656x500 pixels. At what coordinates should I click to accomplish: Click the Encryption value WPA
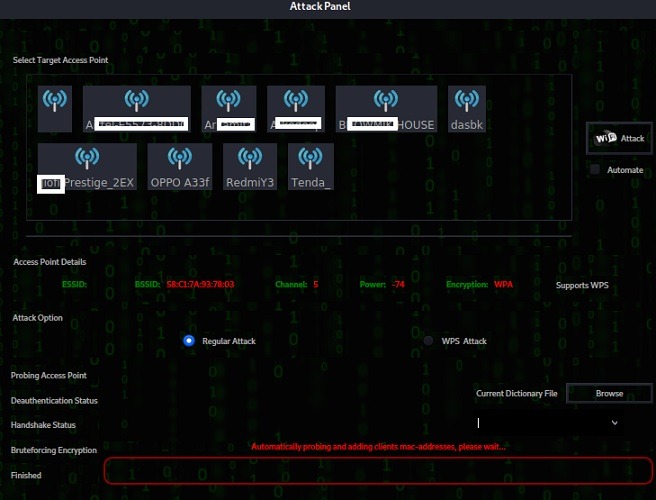coord(503,285)
